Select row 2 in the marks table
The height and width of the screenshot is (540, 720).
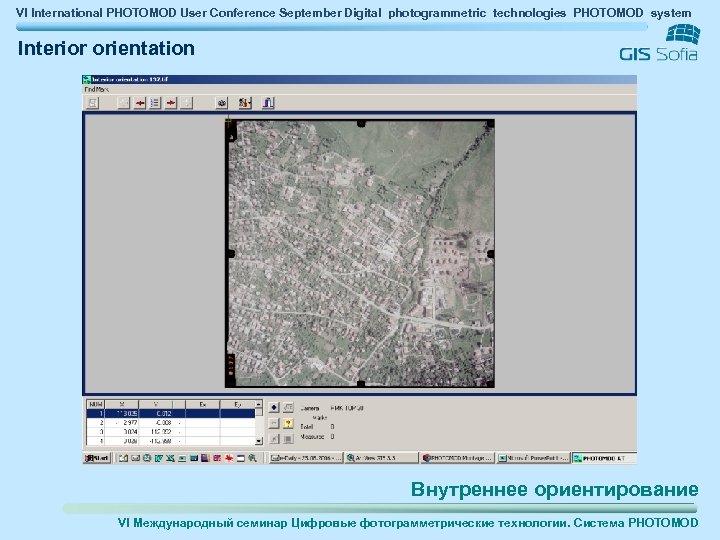click(170, 422)
